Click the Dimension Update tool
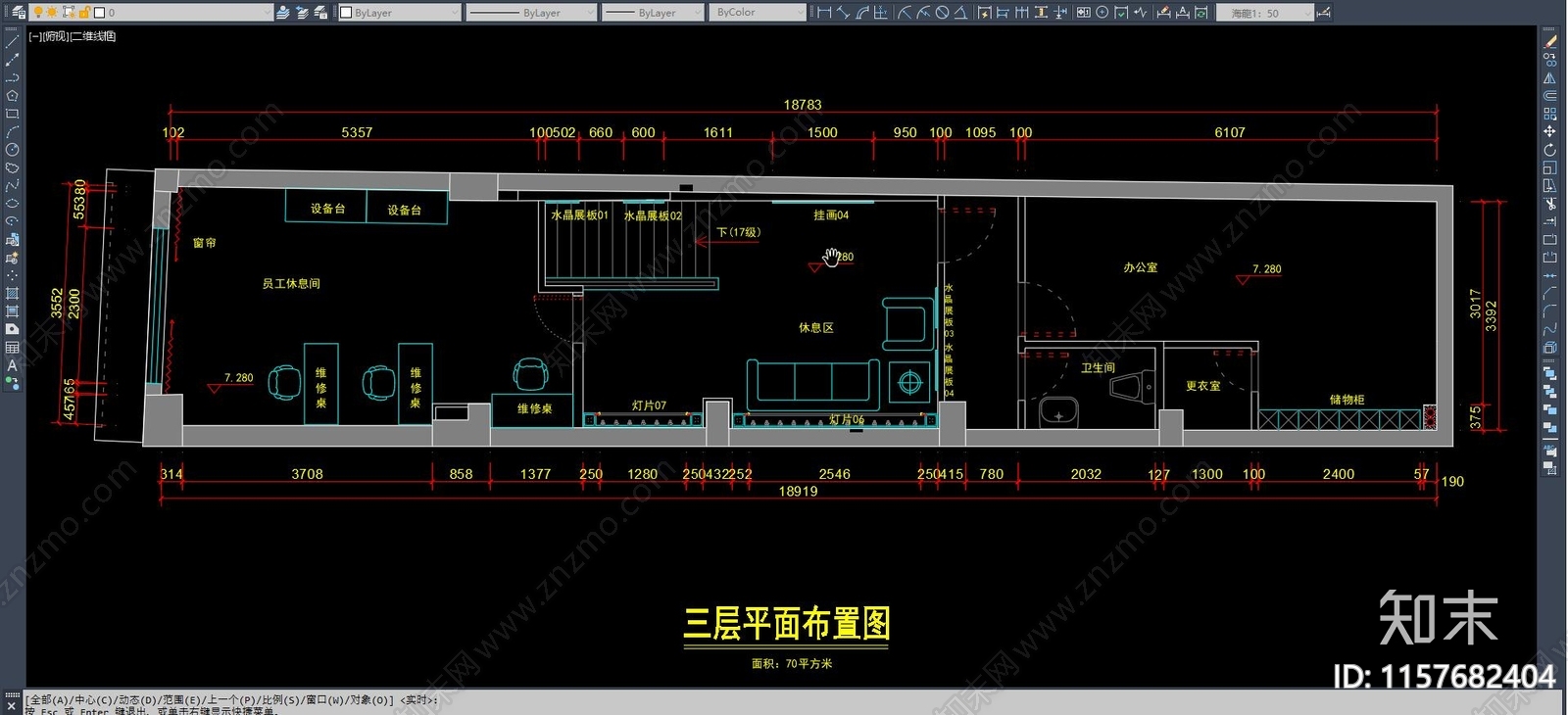 pos(1201,13)
